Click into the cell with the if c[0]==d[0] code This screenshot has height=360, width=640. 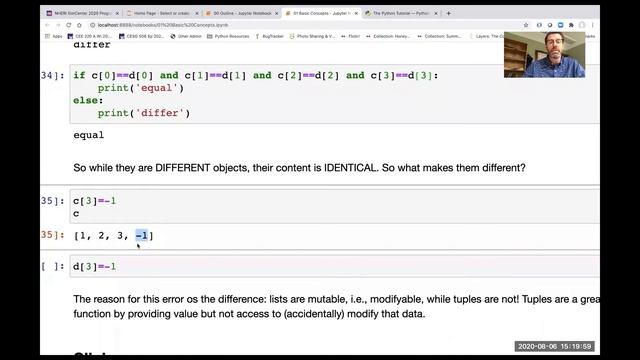coord(335,94)
